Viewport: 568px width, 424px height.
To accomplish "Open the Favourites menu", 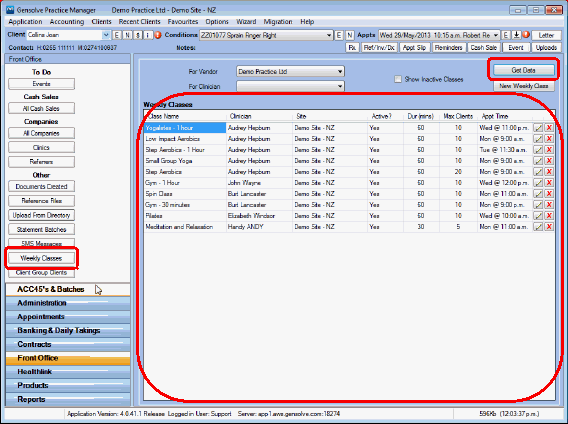I will point(183,22).
